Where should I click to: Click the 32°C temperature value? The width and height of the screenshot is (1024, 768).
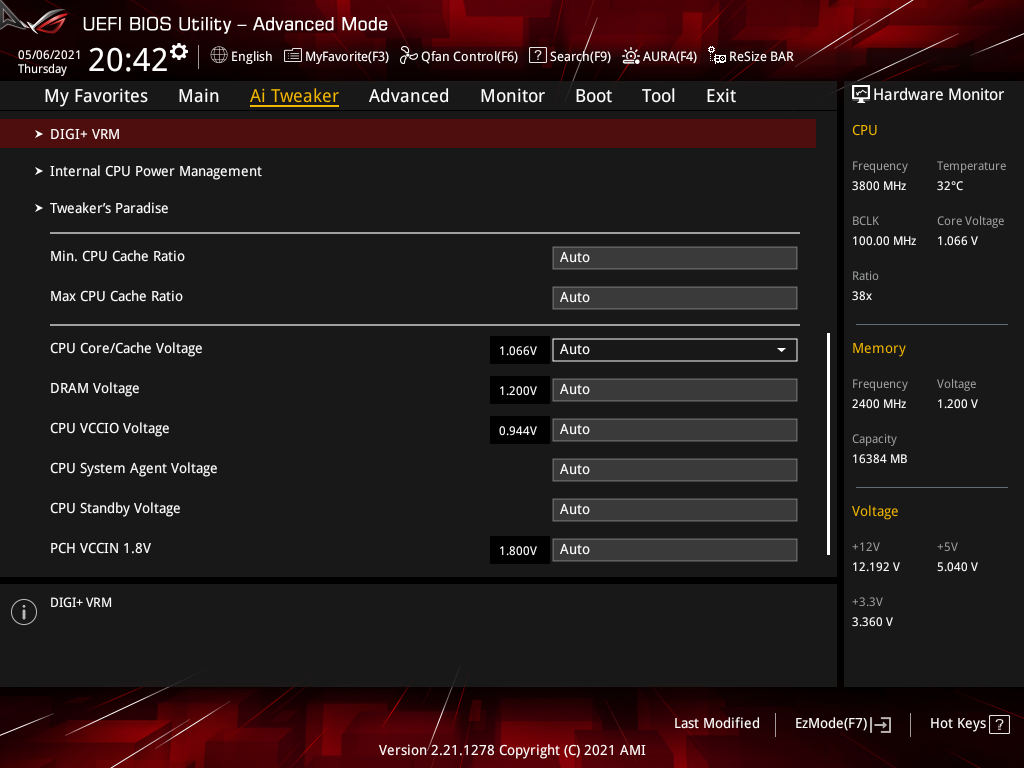[950, 186]
